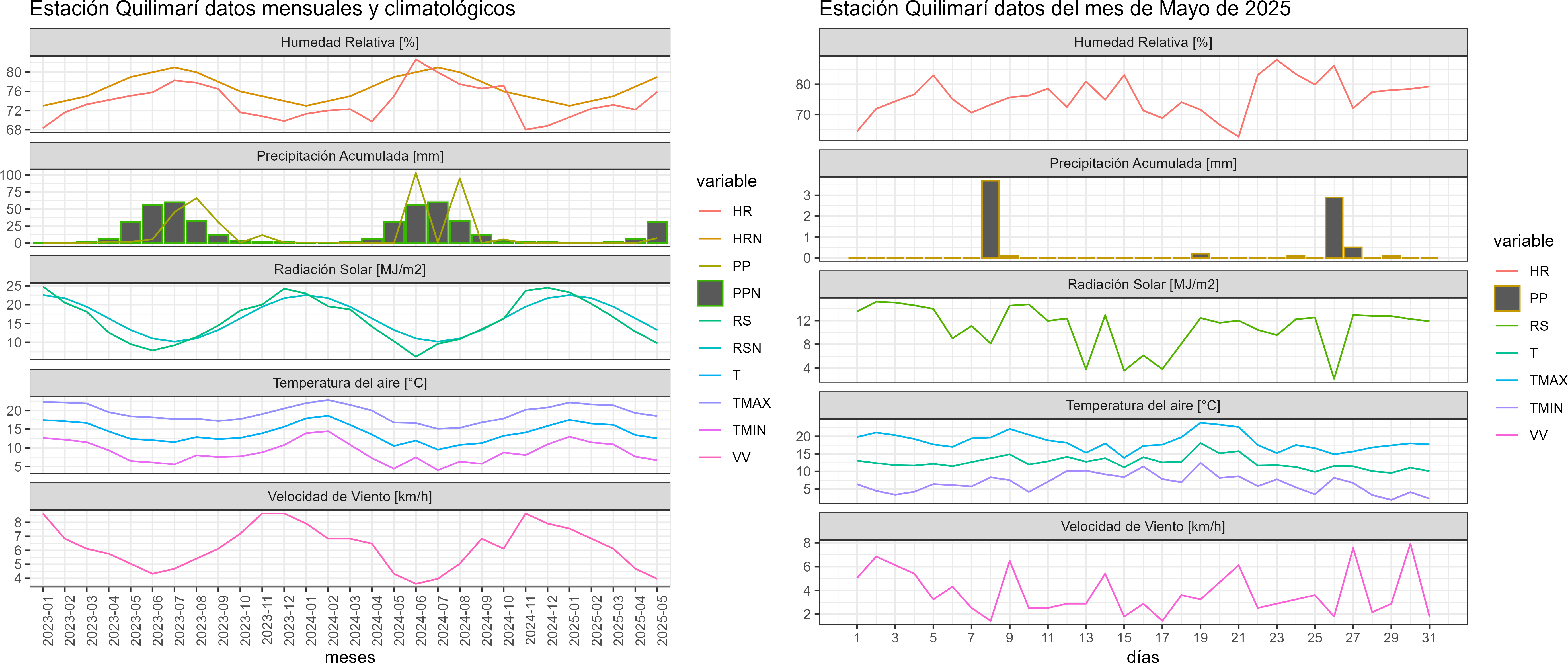
Task: Click day '21' tick label on días axis
Action: tap(1238, 637)
